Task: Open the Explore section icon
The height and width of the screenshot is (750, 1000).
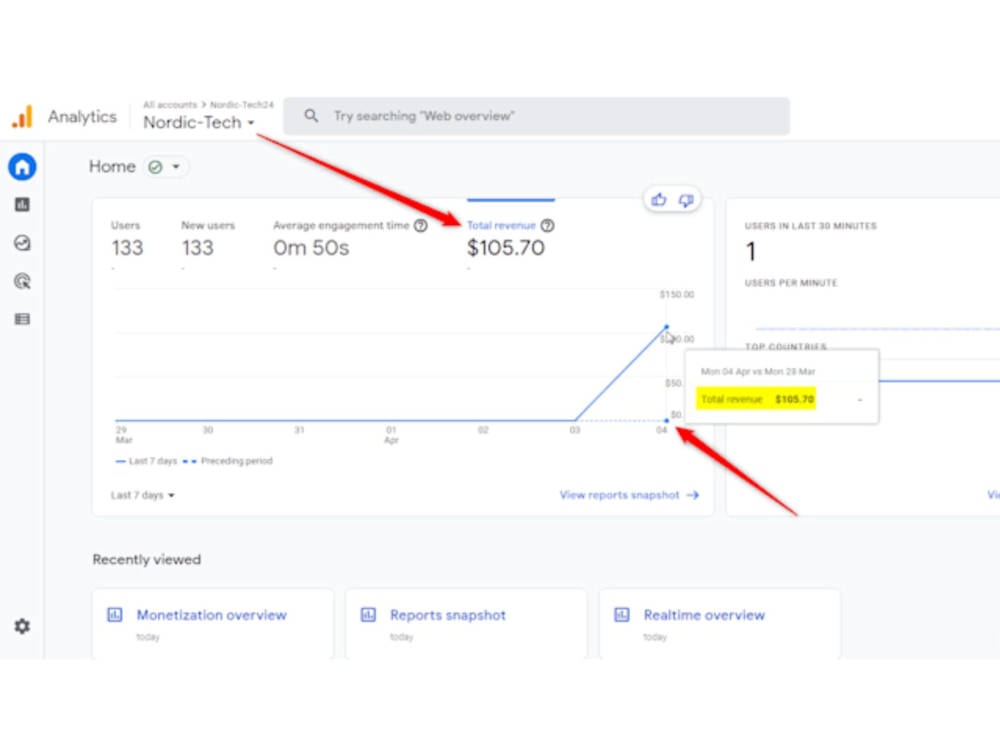Action: click(22, 243)
